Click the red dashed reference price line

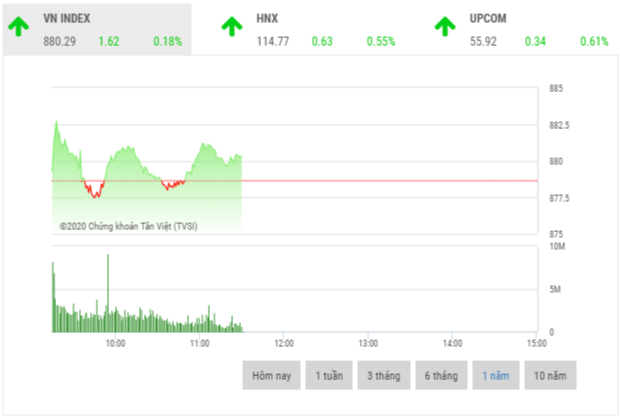coord(400,181)
